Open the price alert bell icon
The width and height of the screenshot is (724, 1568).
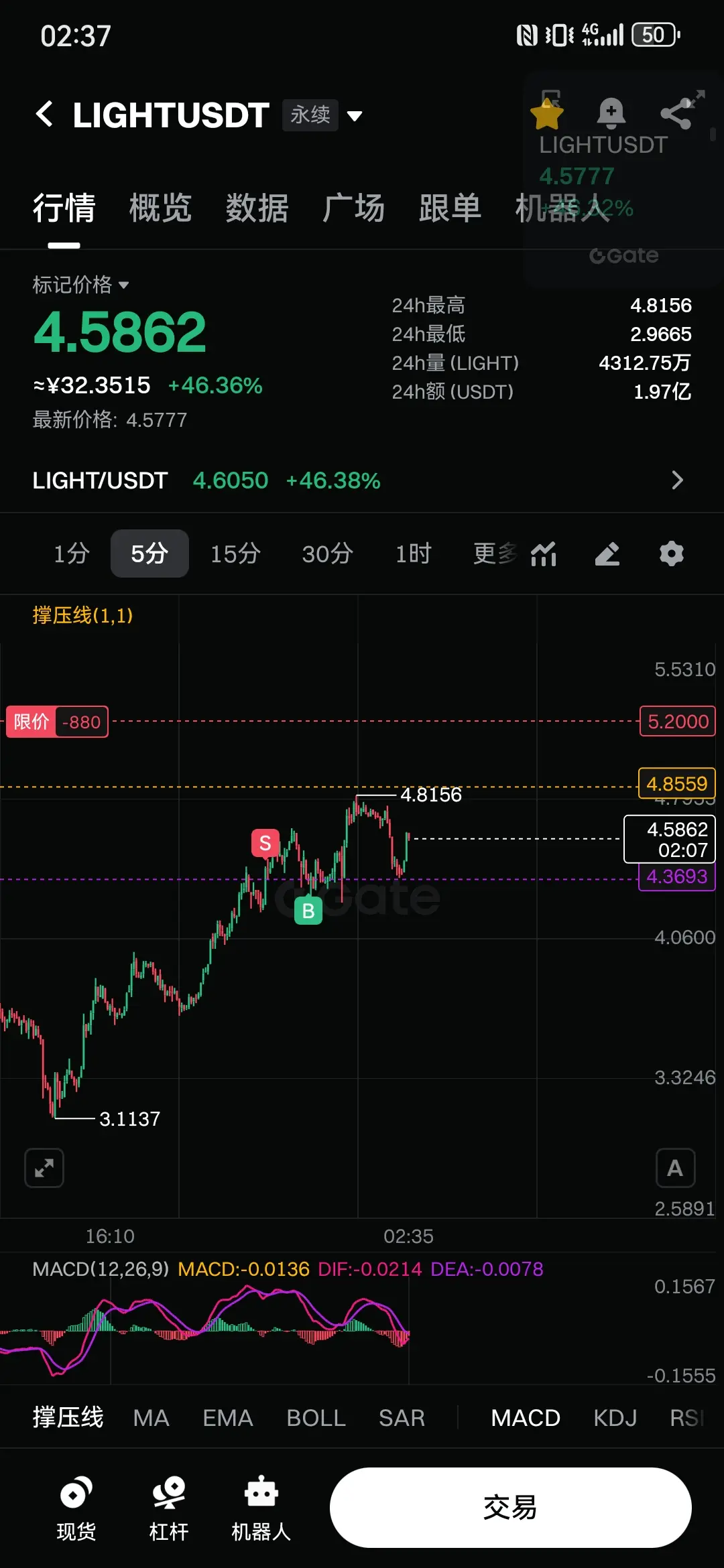pos(611,113)
